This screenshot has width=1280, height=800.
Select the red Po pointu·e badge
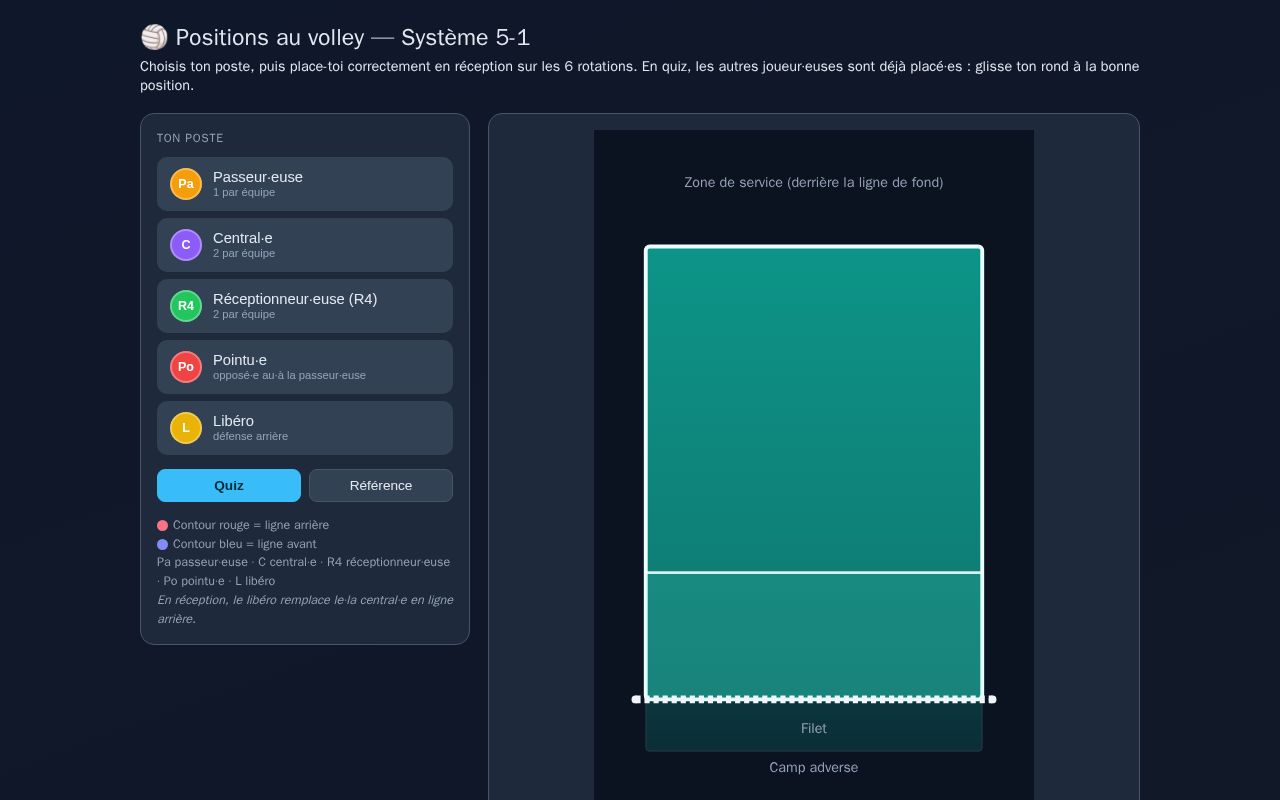tap(186, 367)
